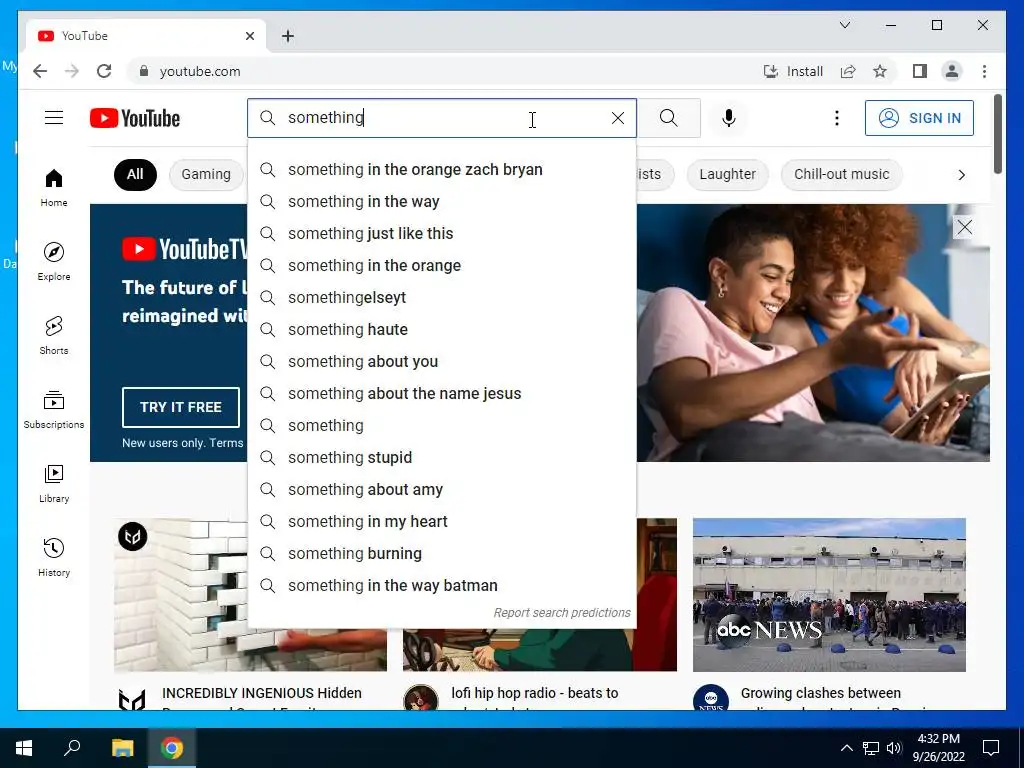Close the YouTube tab
The height and width of the screenshot is (768, 1024).
point(249,36)
